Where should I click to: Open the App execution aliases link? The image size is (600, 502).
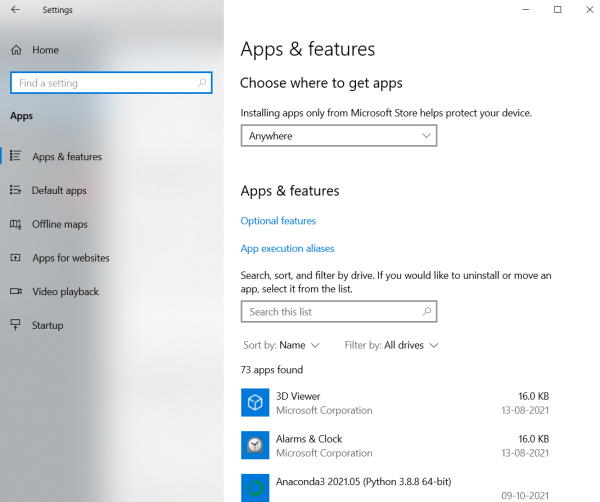[287, 248]
